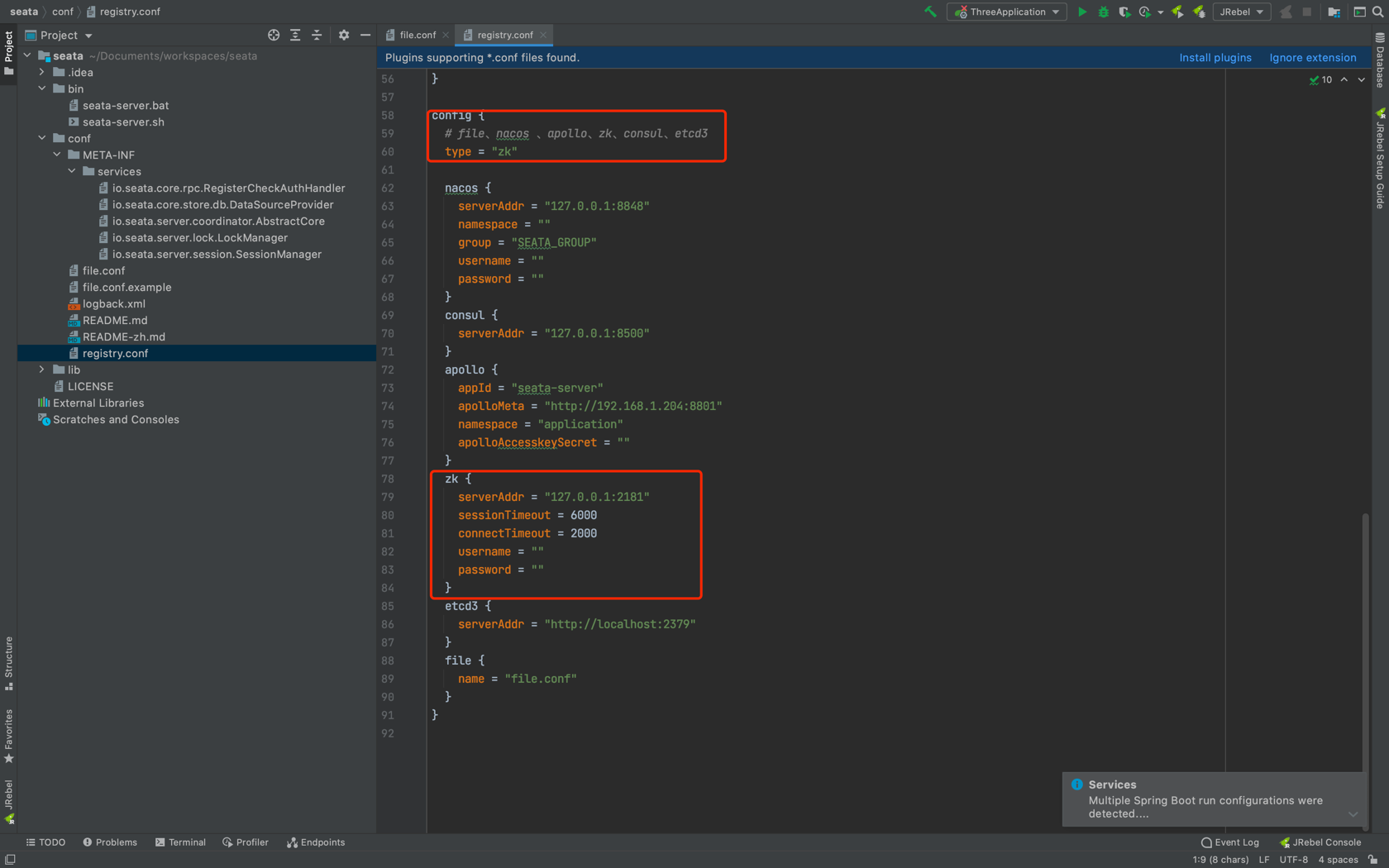Collapse the bin folder

(x=42, y=88)
